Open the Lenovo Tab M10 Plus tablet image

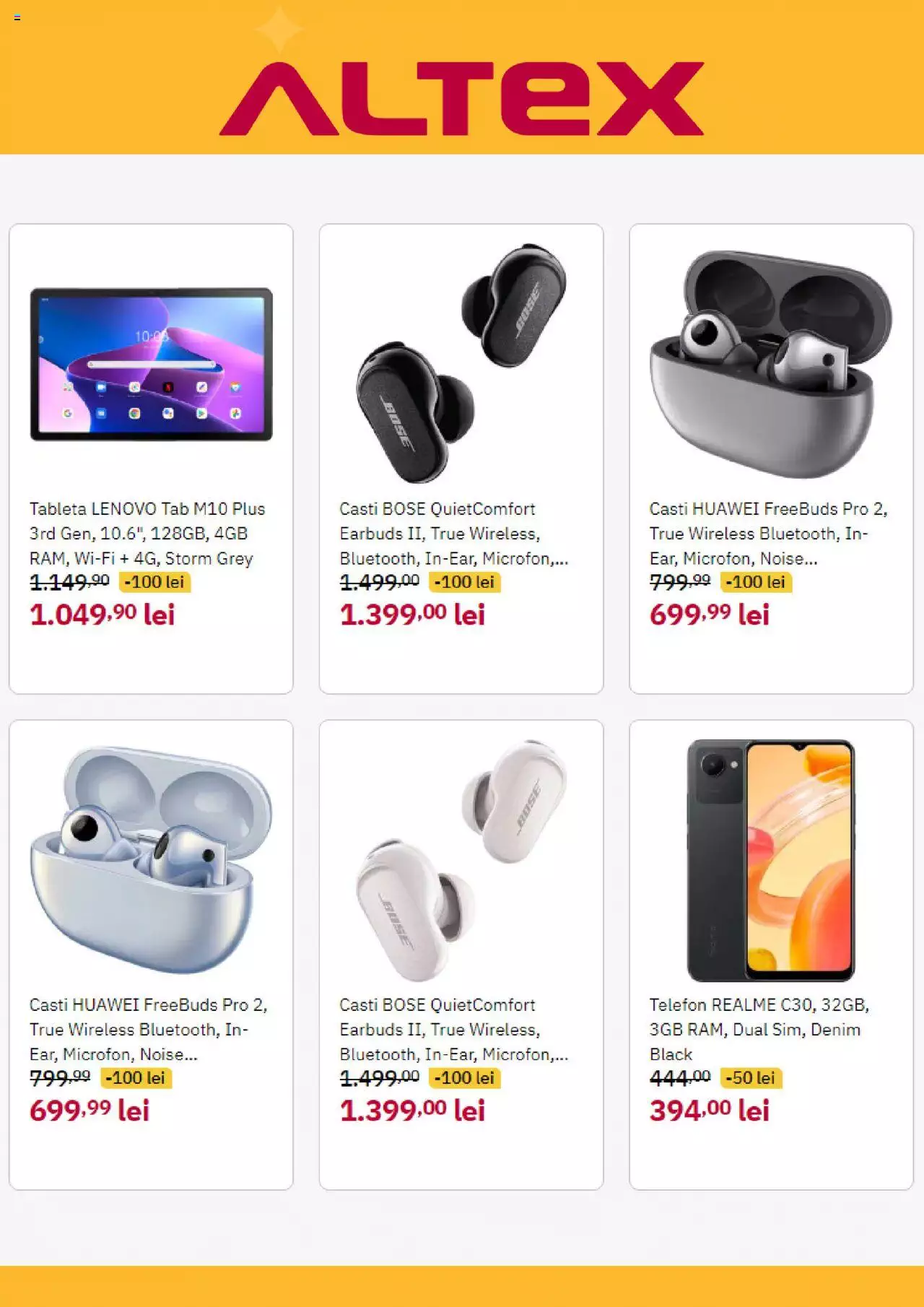[151, 364]
